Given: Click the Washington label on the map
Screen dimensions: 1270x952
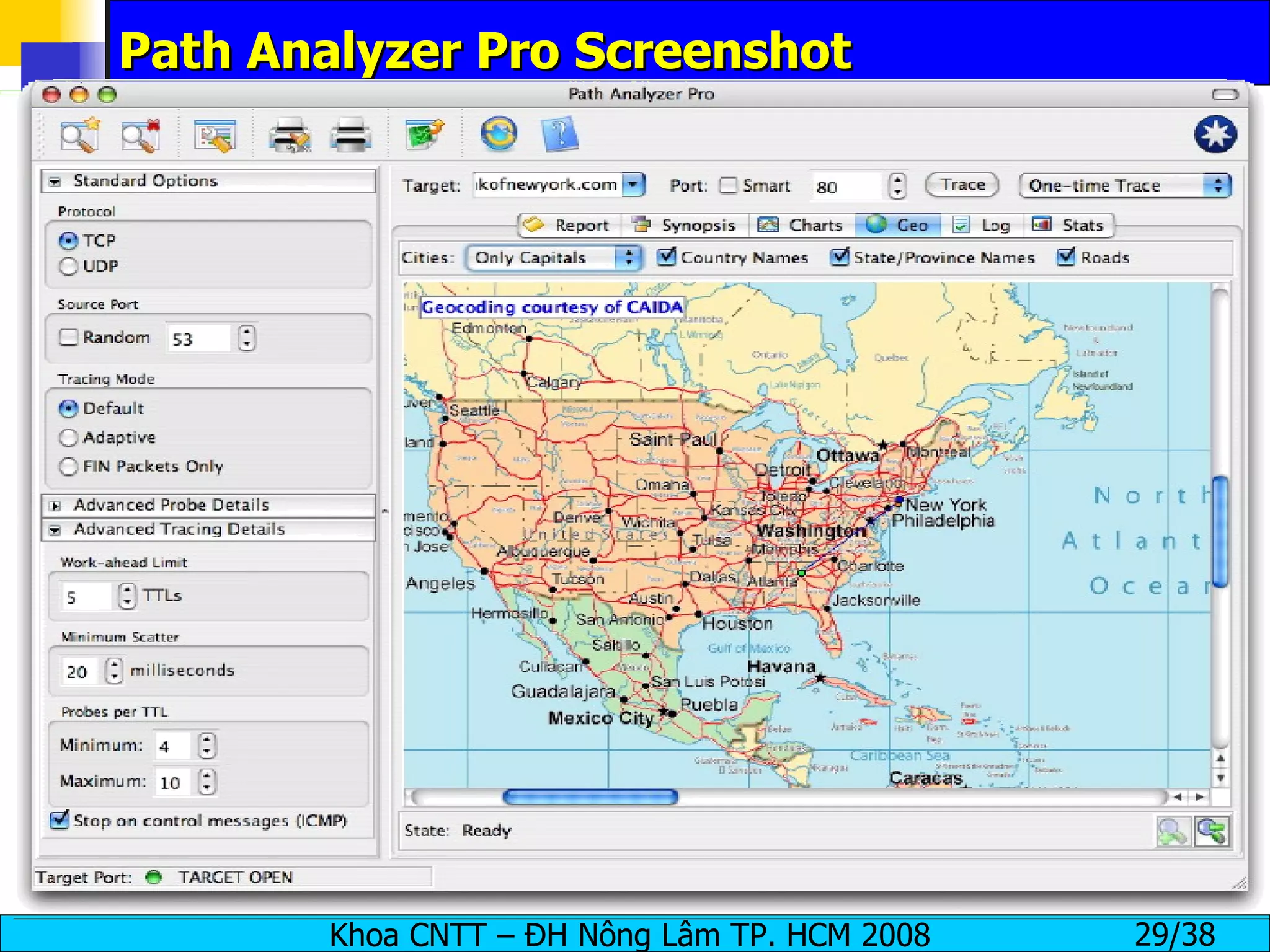Looking at the screenshot, I should [x=810, y=531].
